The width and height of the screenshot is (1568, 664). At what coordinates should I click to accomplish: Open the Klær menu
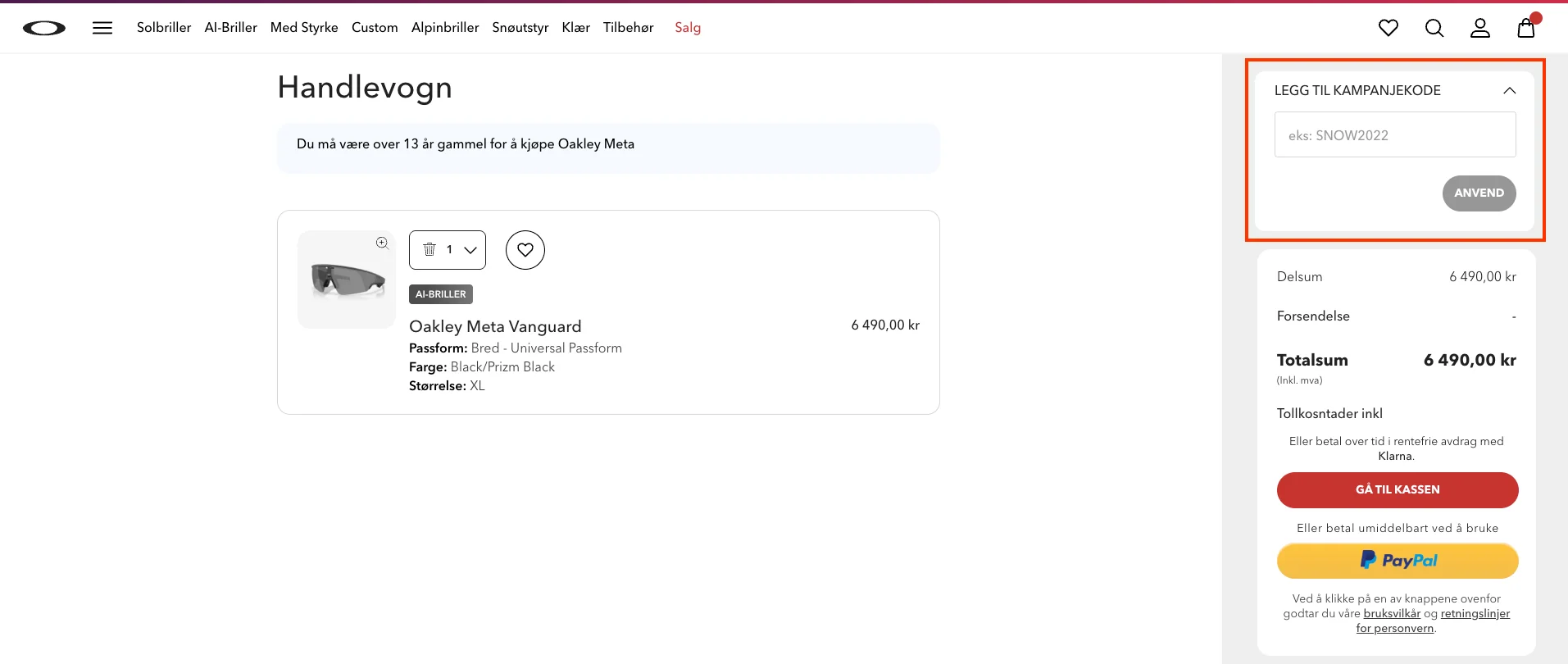tap(576, 28)
